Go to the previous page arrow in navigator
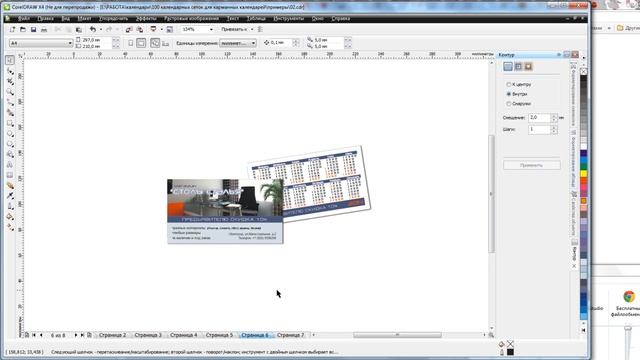The image size is (640, 360). [41, 335]
